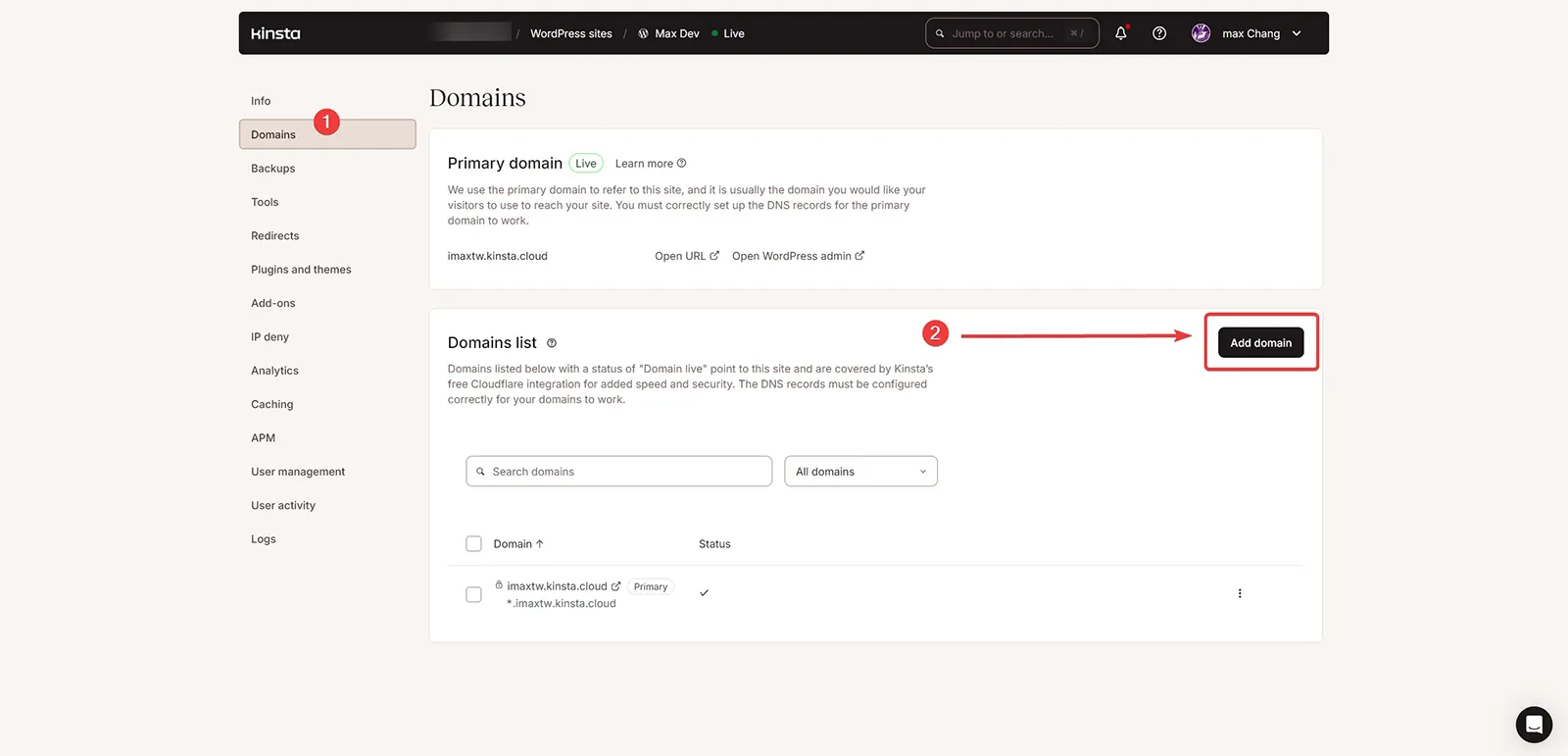This screenshot has width=1568, height=756.
Task: Open the Info sidebar item
Action: pyautogui.click(x=261, y=101)
